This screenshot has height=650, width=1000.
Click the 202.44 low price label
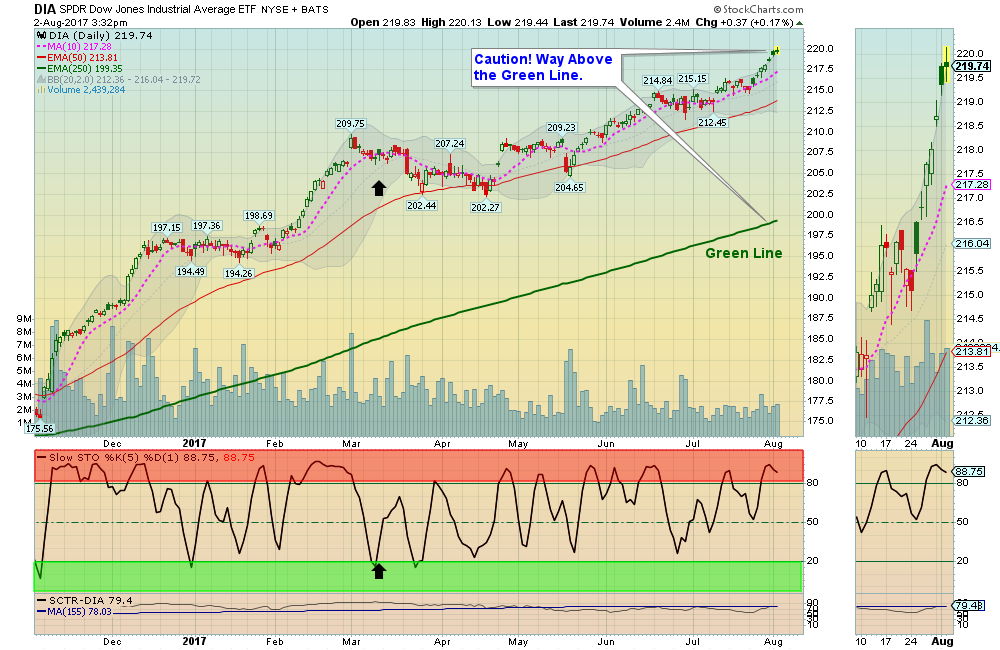pos(422,205)
